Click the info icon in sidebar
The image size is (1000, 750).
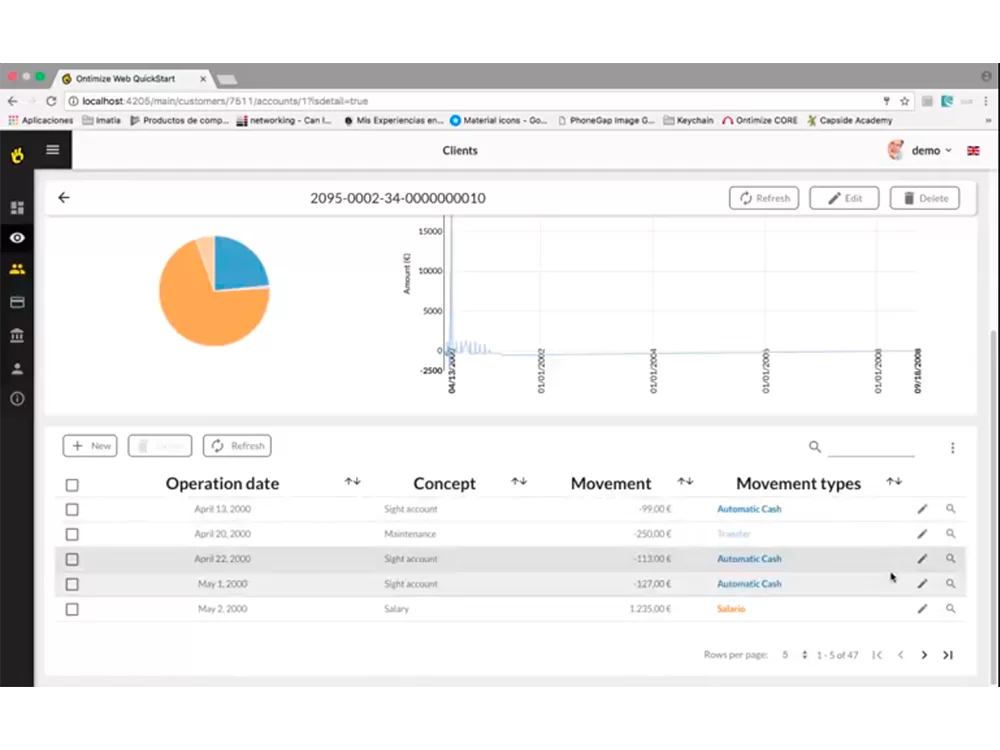pos(17,399)
